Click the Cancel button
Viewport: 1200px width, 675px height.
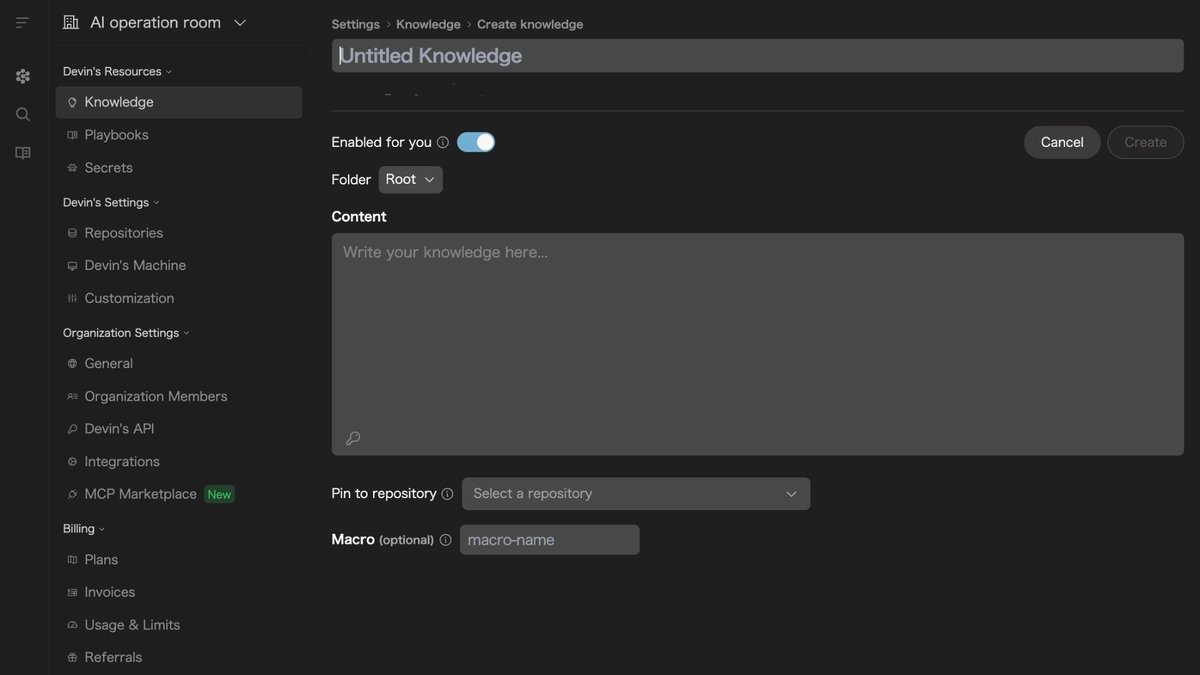pyautogui.click(x=1061, y=140)
